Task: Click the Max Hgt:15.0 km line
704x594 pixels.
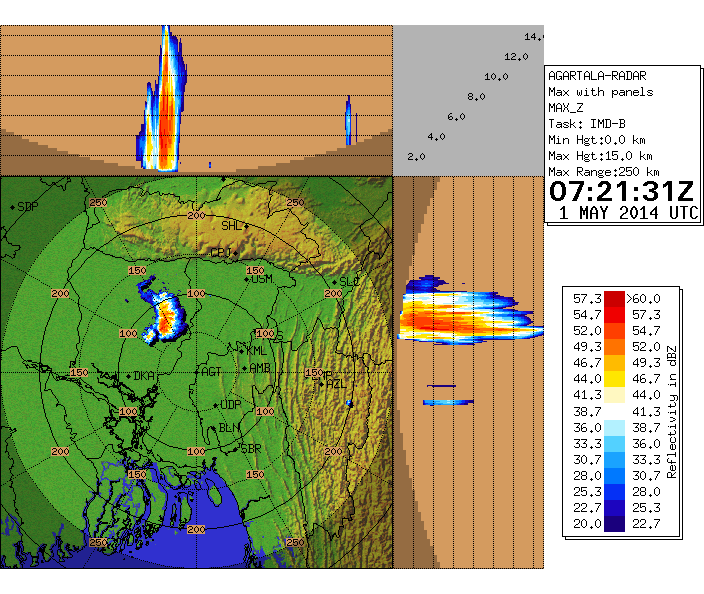Action: pyautogui.click(x=600, y=156)
